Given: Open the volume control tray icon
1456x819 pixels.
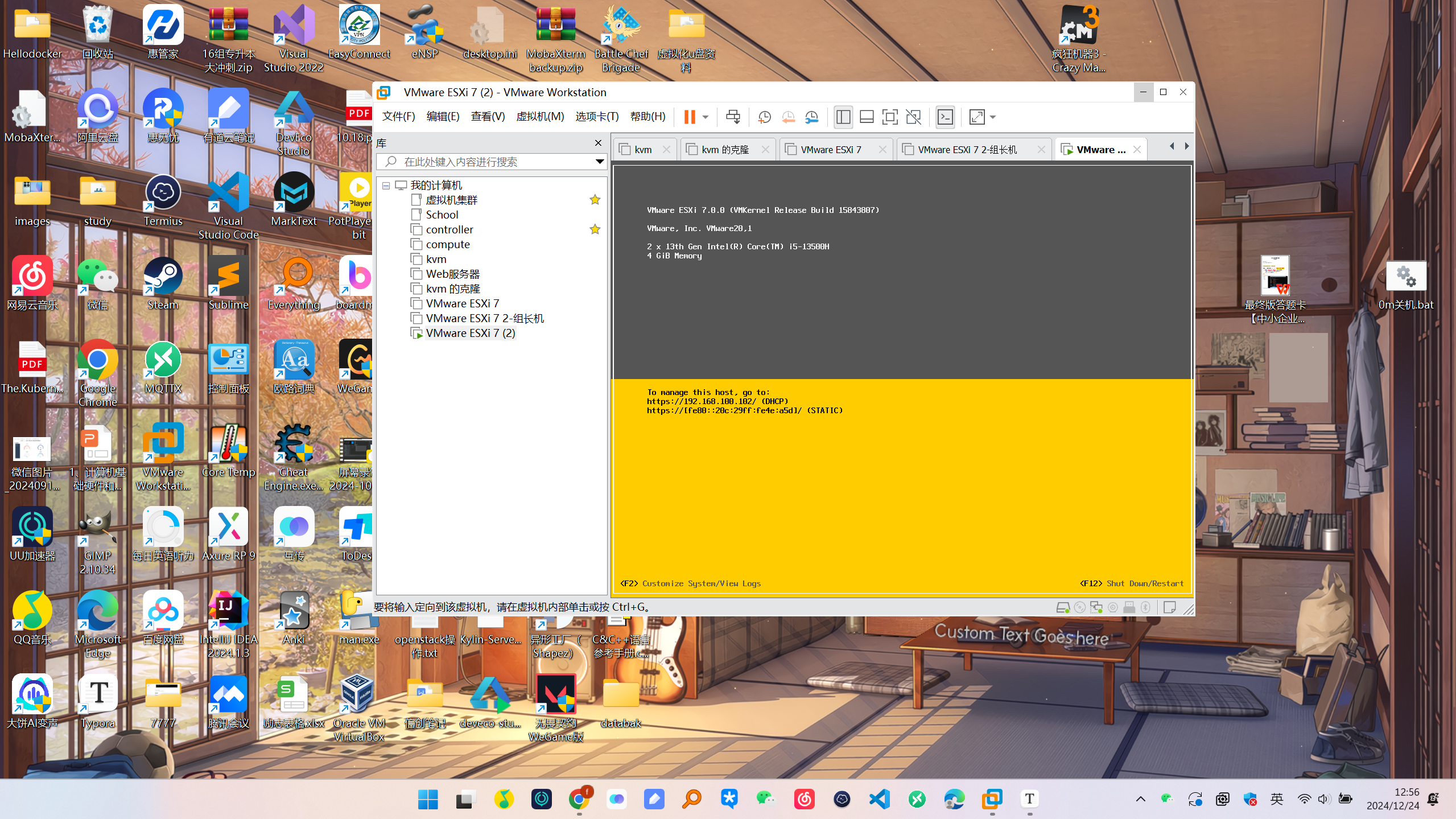Looking at the screenshot, I should click(1324, 799).
